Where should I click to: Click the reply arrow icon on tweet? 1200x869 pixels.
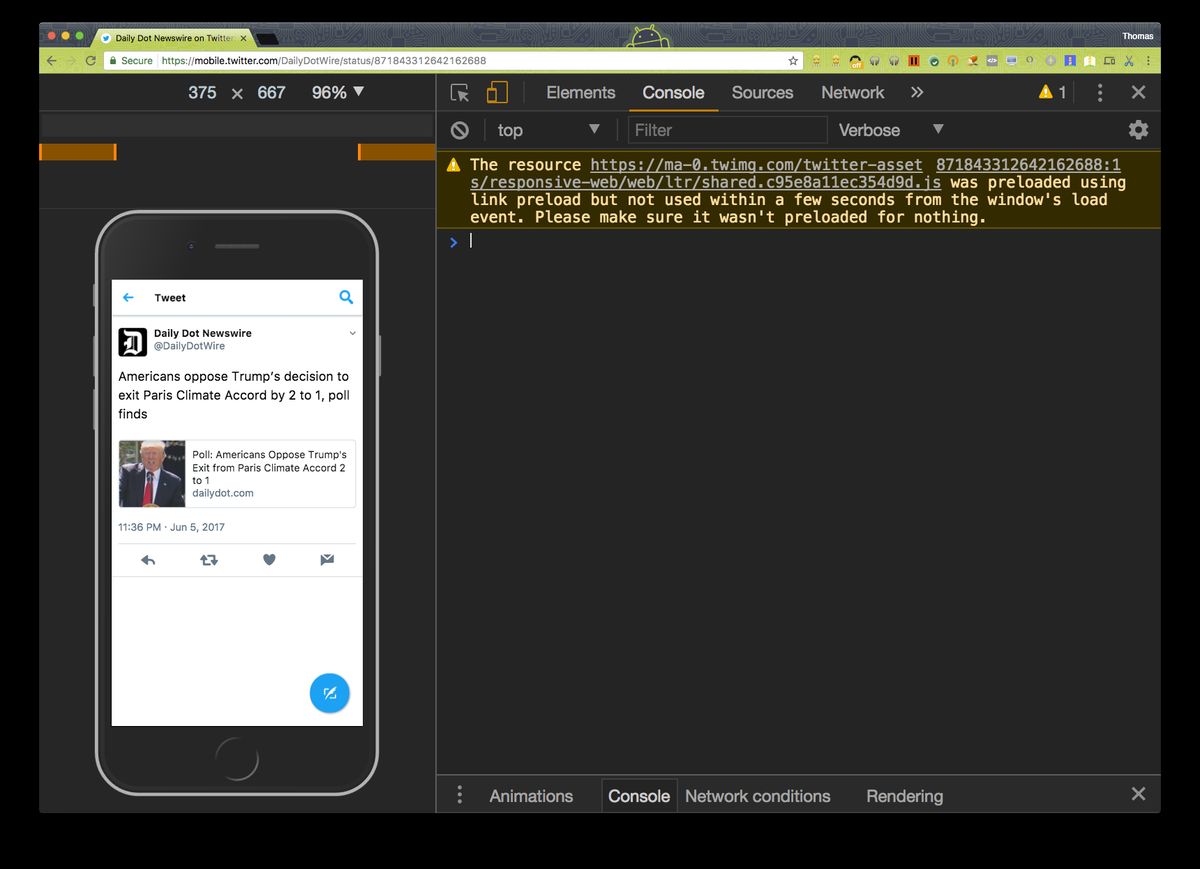click(148, 560)
